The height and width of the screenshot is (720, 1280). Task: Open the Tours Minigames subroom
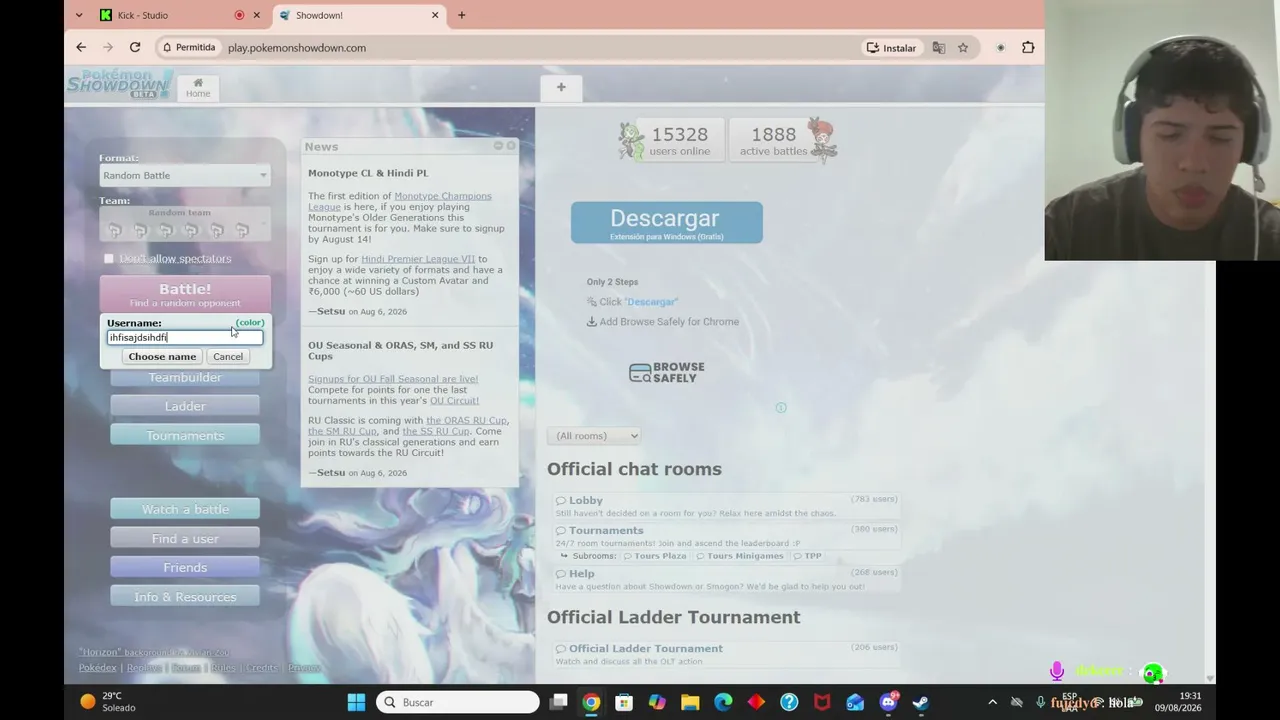click(740, 556)
